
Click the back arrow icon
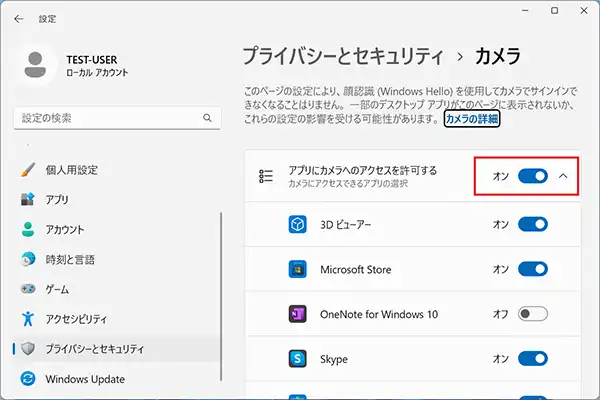pos(18,19)
